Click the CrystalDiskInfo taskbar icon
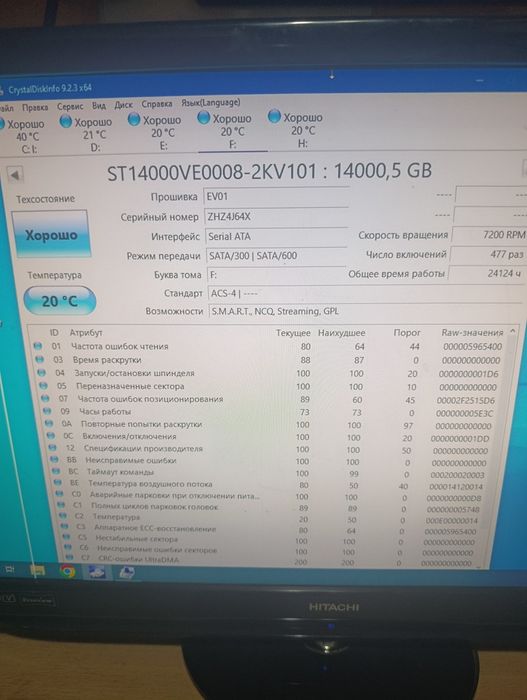The width and height of the screenshot is (527, 700). pos(96,572)
